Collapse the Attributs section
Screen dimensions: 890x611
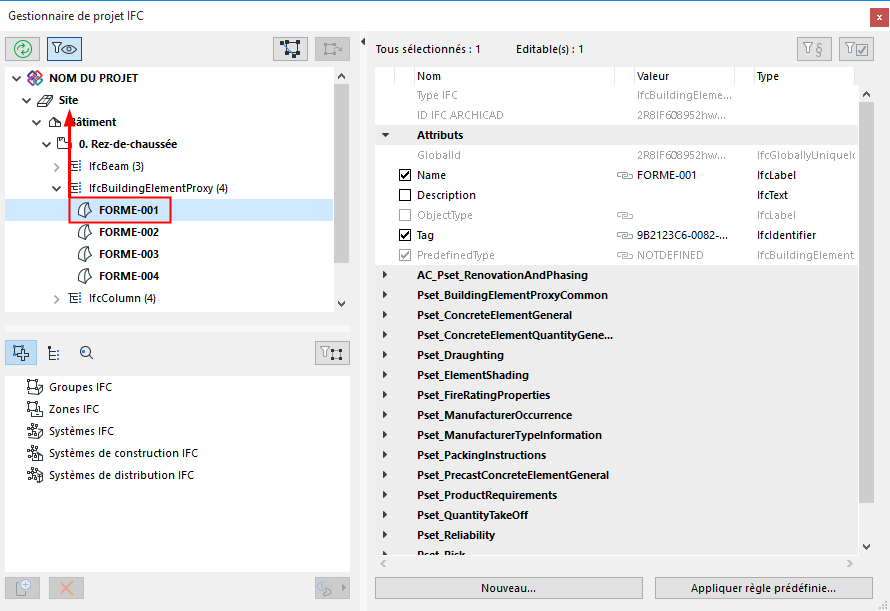coord(385,135)
